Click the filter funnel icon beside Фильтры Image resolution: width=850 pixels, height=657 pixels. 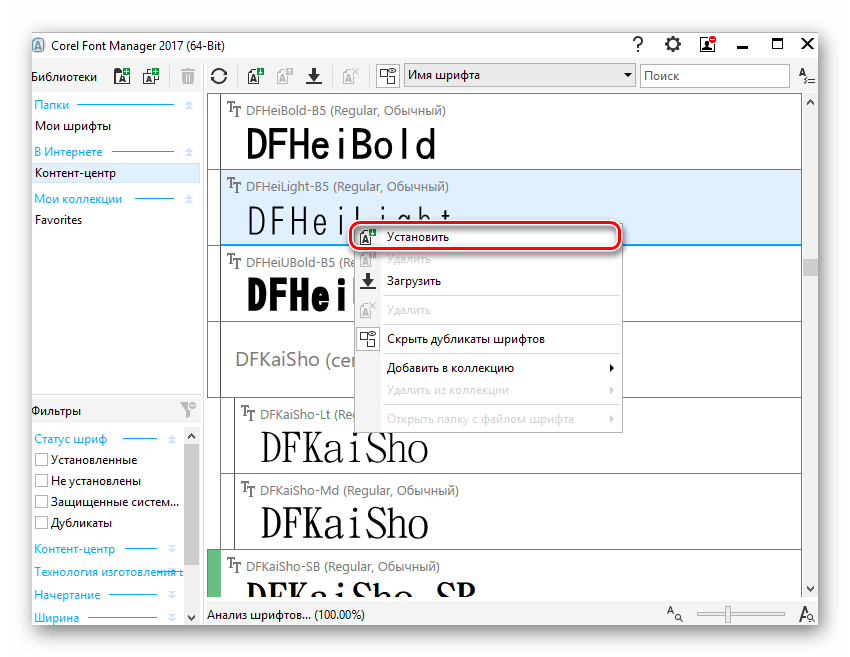tap(188, 410)
